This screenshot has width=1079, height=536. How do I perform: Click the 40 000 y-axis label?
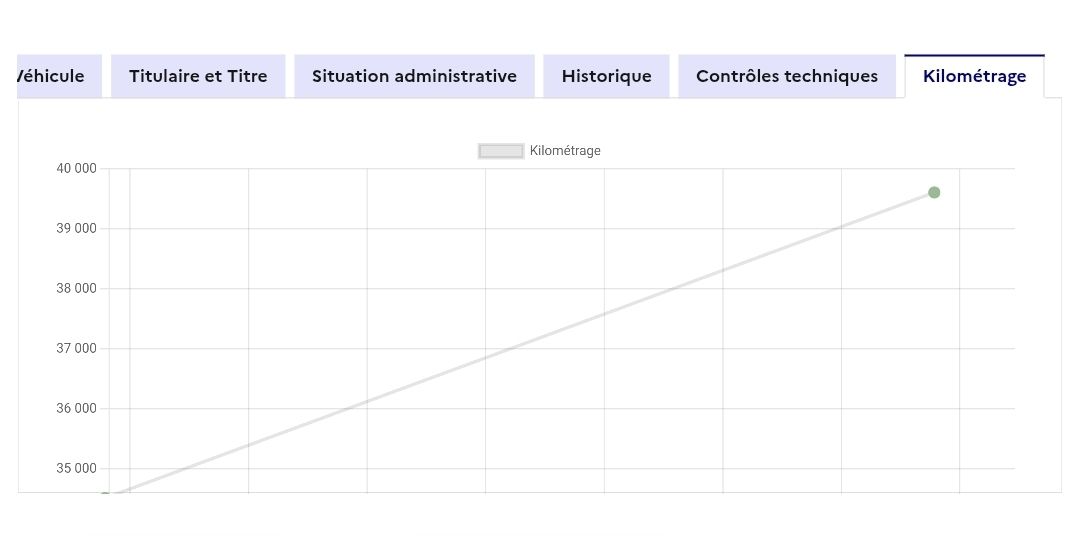tap(76, 168)
